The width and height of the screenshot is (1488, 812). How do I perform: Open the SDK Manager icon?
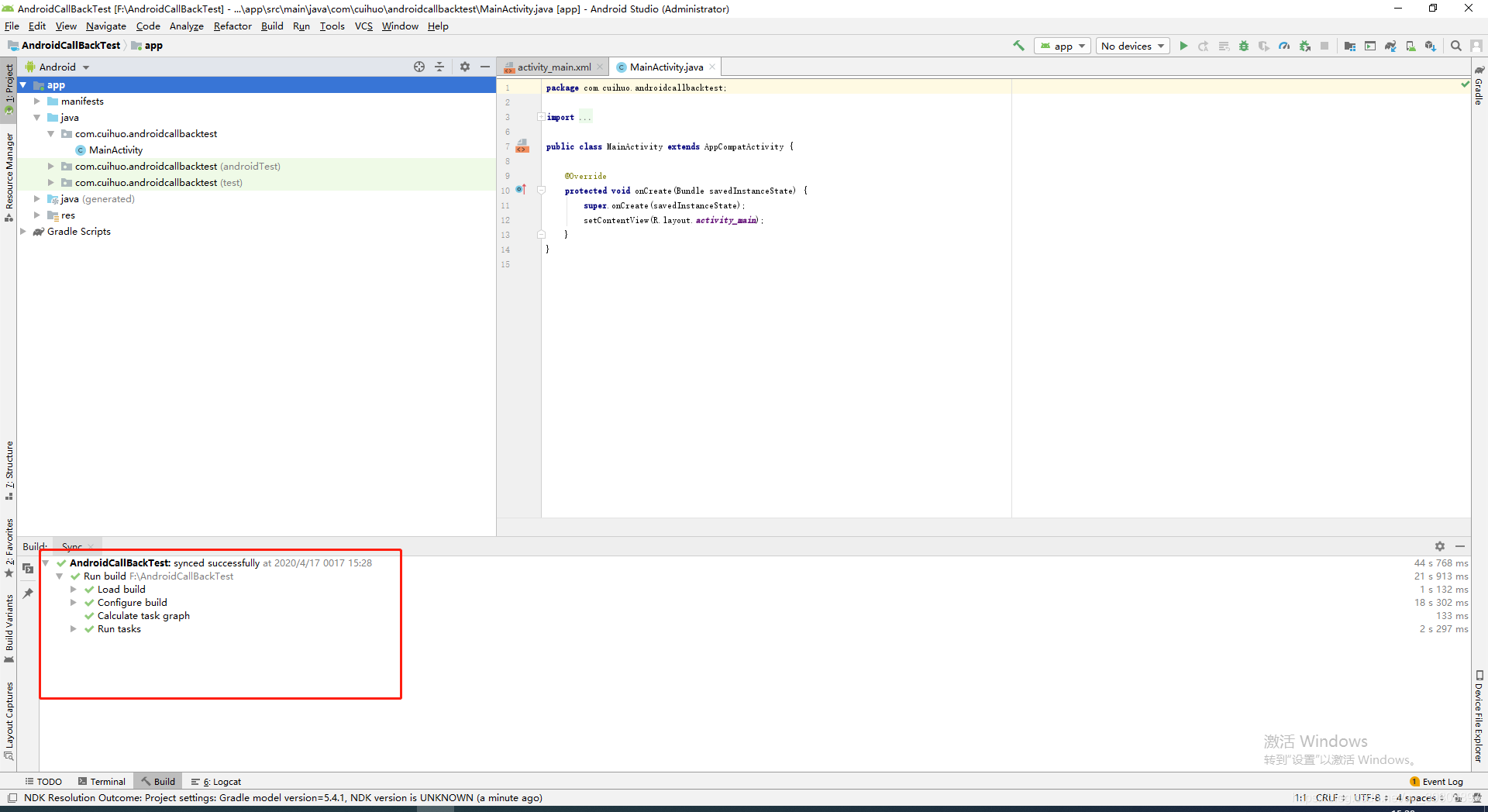click(x=1431, y=46)
